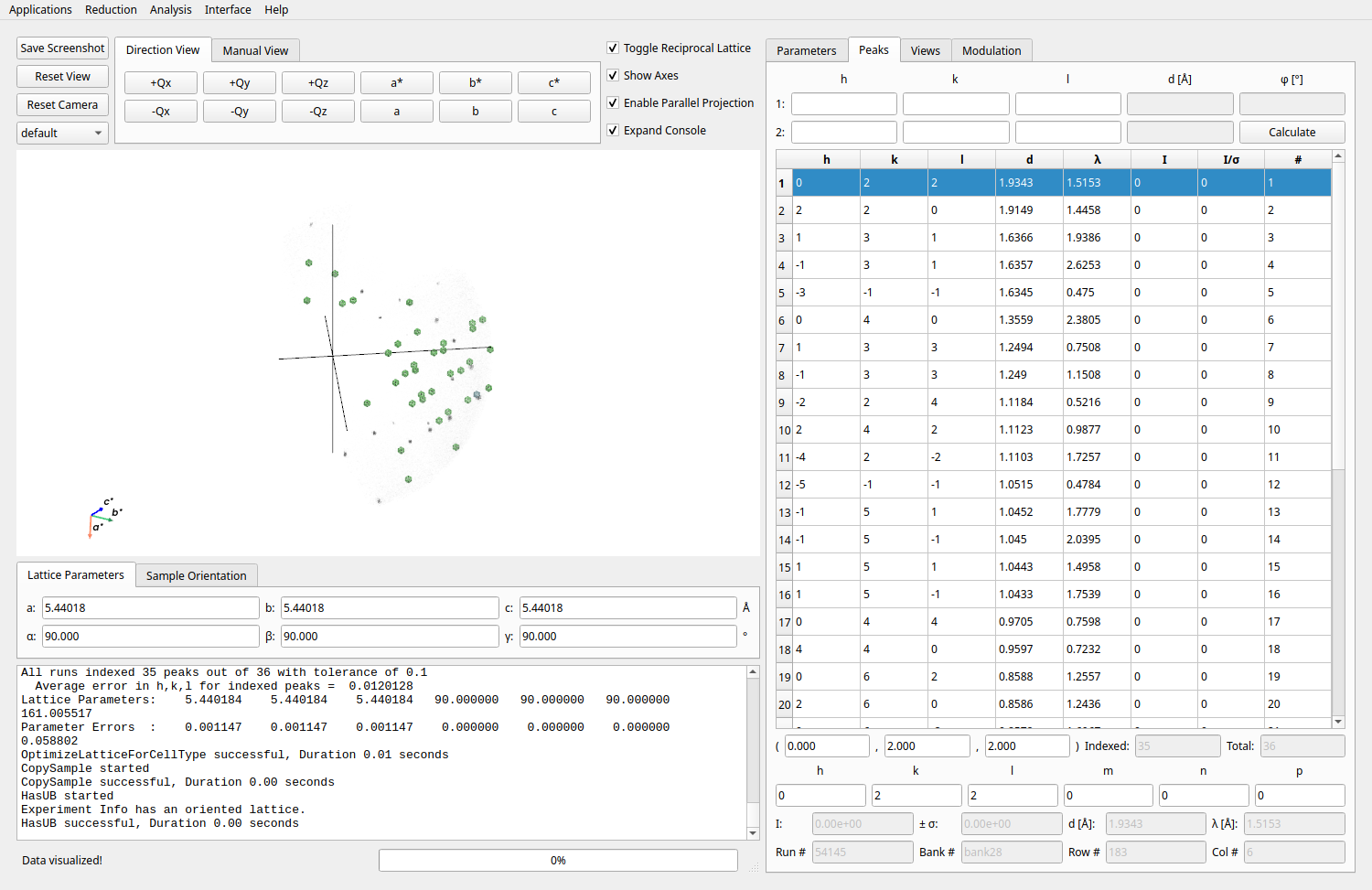Click the n index input field

(1204, 796)
